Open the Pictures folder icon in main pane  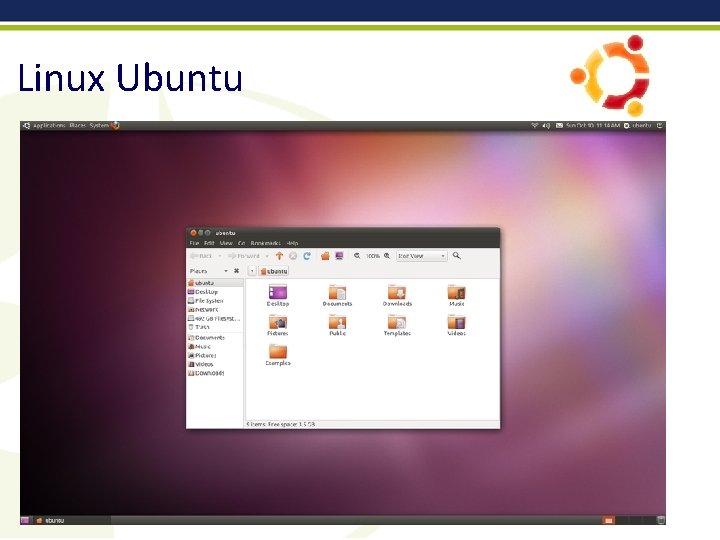(278, 322)
